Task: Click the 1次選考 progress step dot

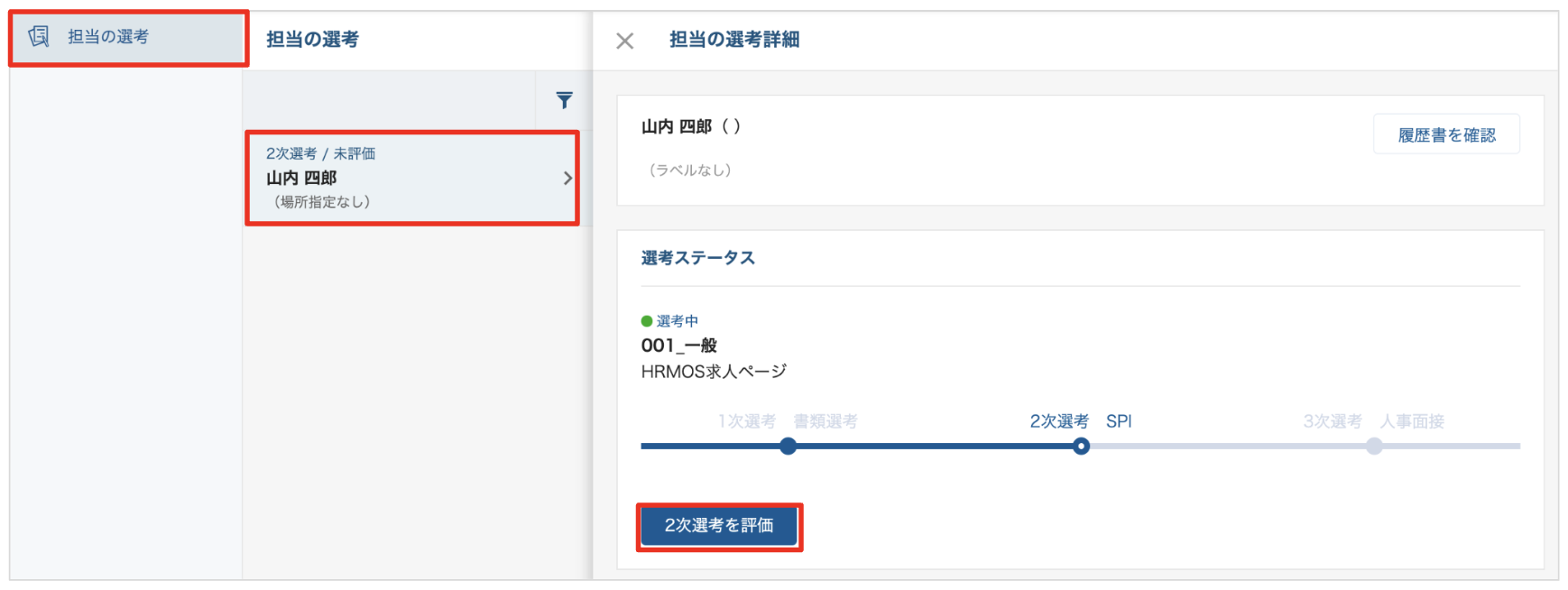Action: pyautogui.click(x=788, y=446)
